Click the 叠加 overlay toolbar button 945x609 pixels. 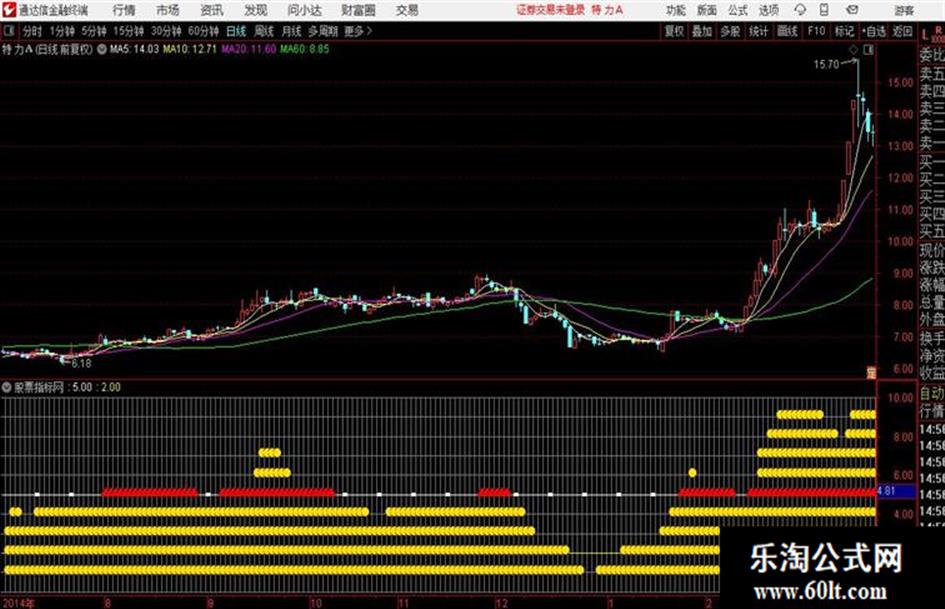point(702,31)
